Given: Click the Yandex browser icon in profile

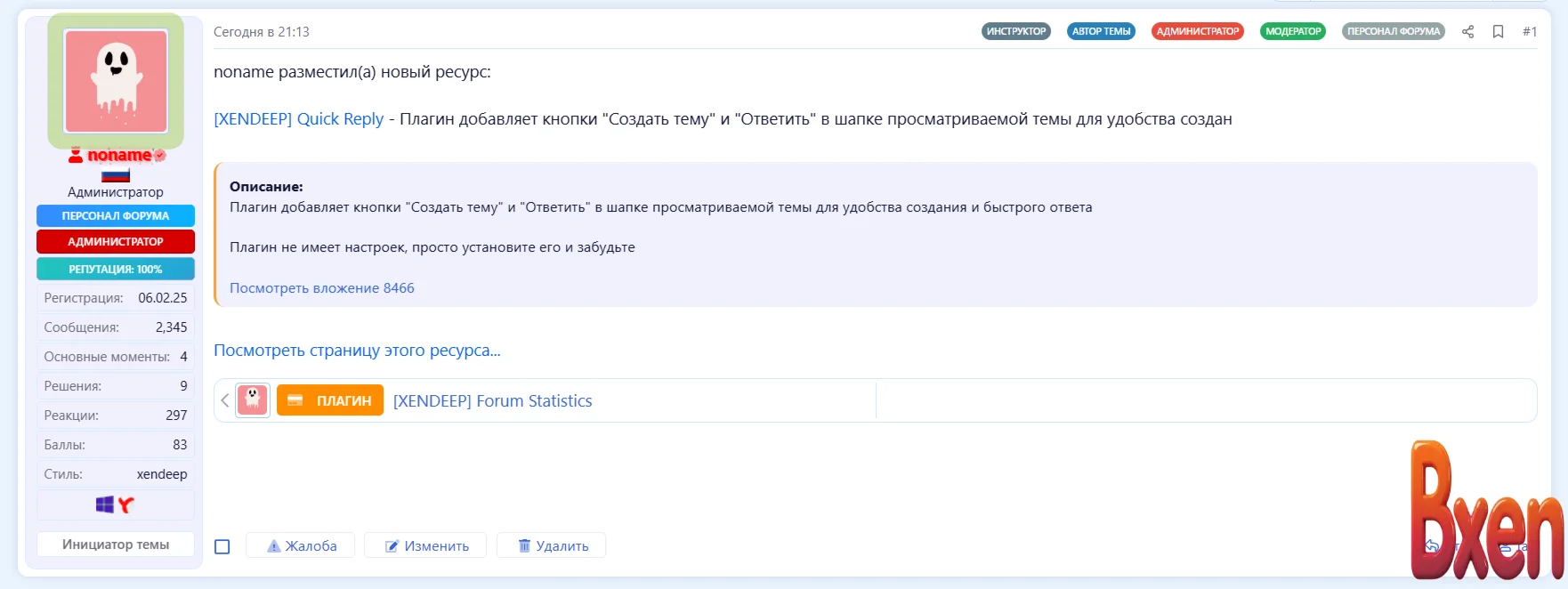Looking at the screenshot, I should pyautogui.click(x=126, y=505).
